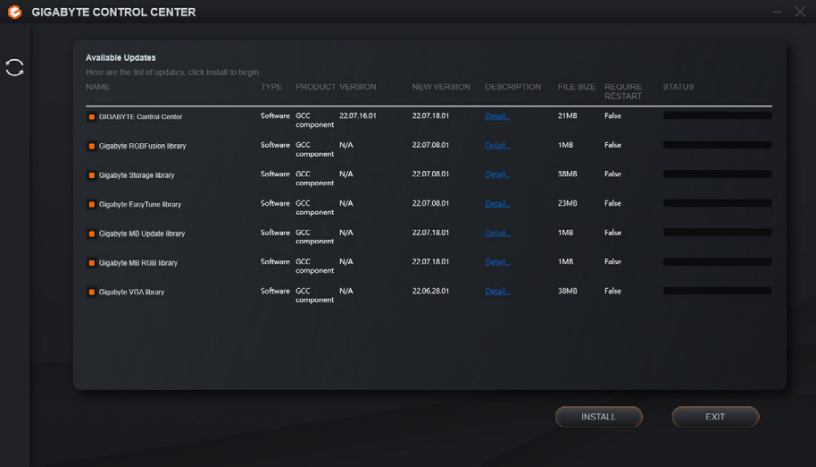The image size is (816, 467).
Task: Open Detail link for Gigabyte RGBFusion library
Action: (x=497, y=145)
